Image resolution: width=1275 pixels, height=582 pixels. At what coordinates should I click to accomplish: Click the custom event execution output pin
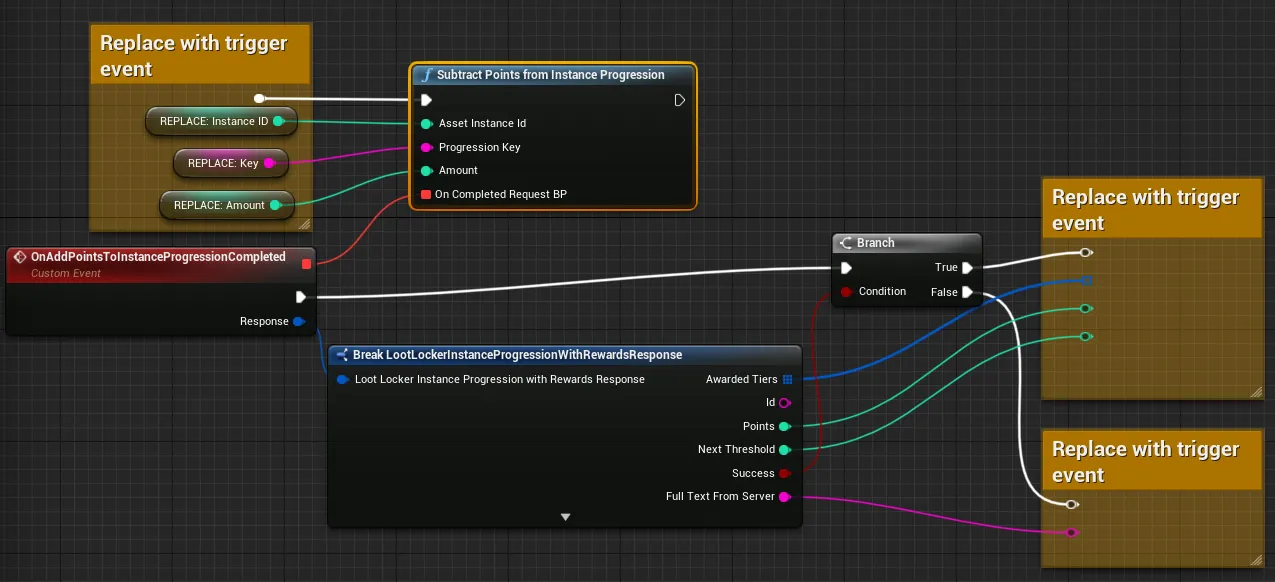[x=301, y=297]
